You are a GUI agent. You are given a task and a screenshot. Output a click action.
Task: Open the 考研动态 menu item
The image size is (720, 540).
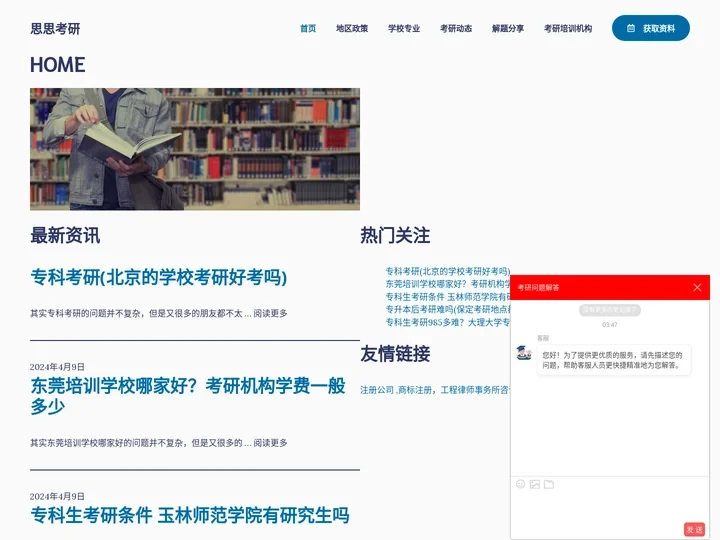click(x=456, y=28)
